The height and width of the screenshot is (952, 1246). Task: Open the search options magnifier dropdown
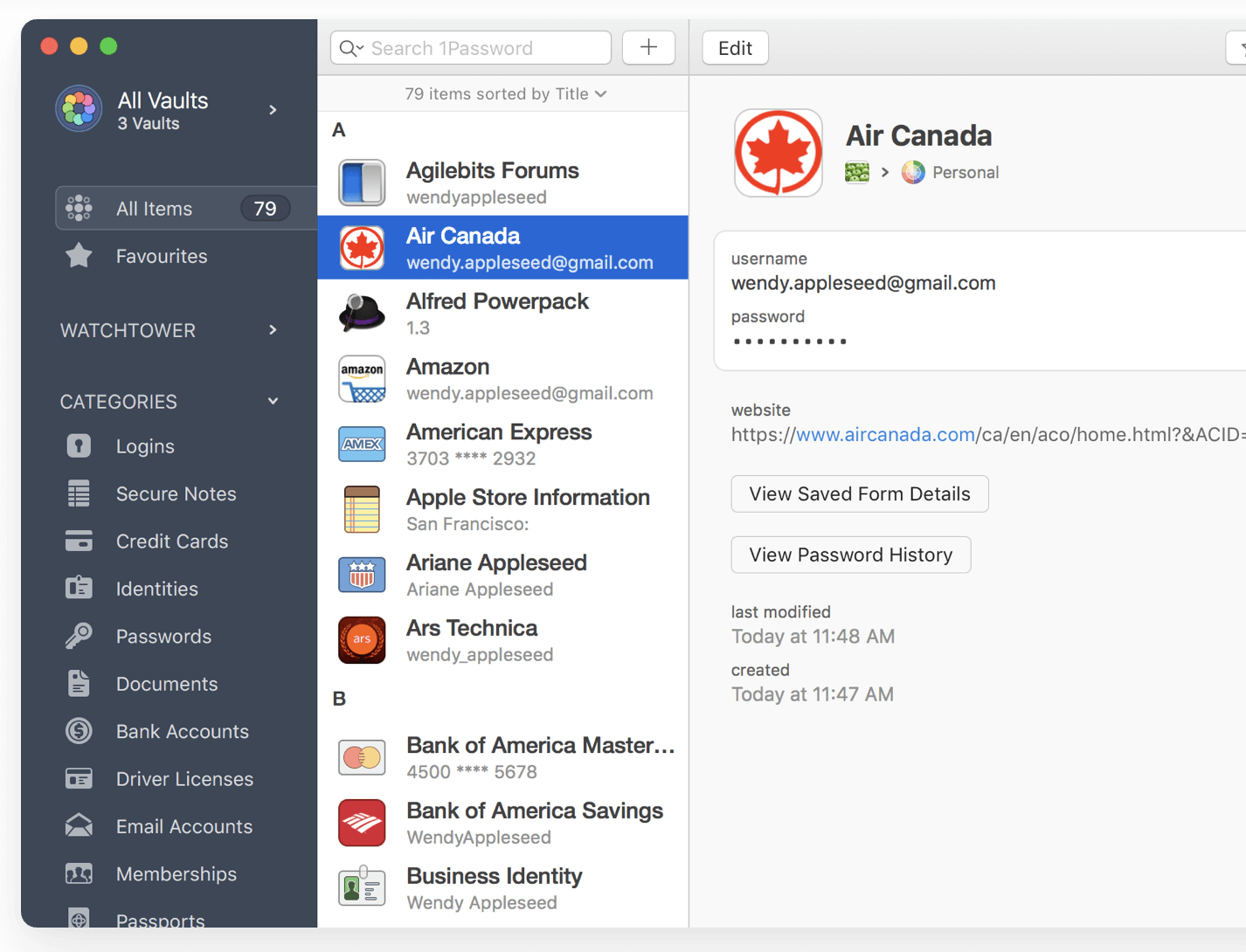351,48
